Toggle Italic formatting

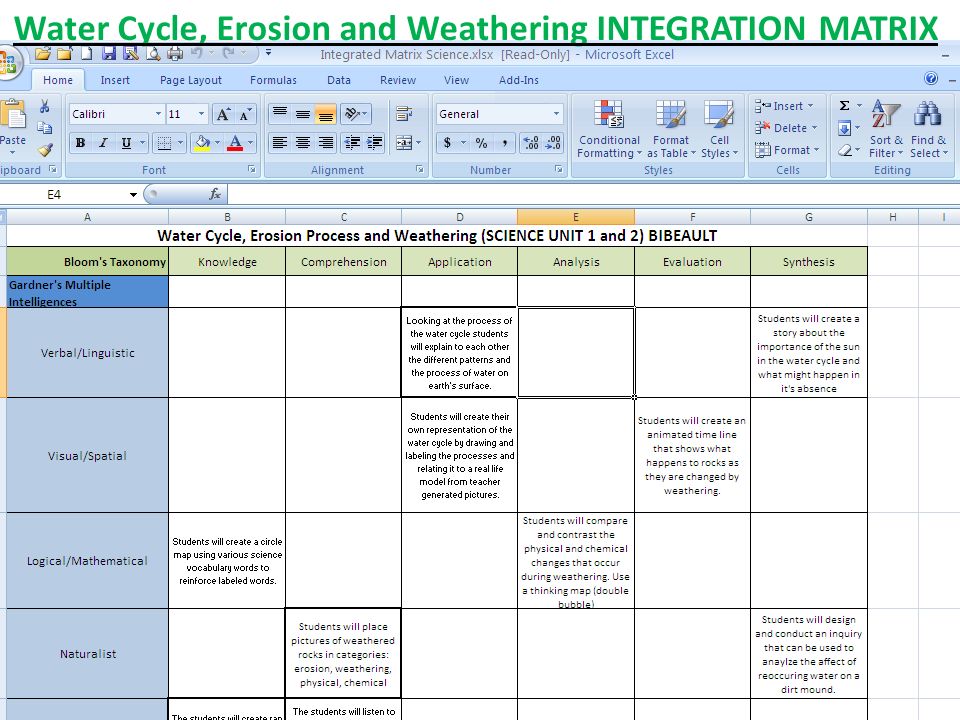[x=103, y=143]
